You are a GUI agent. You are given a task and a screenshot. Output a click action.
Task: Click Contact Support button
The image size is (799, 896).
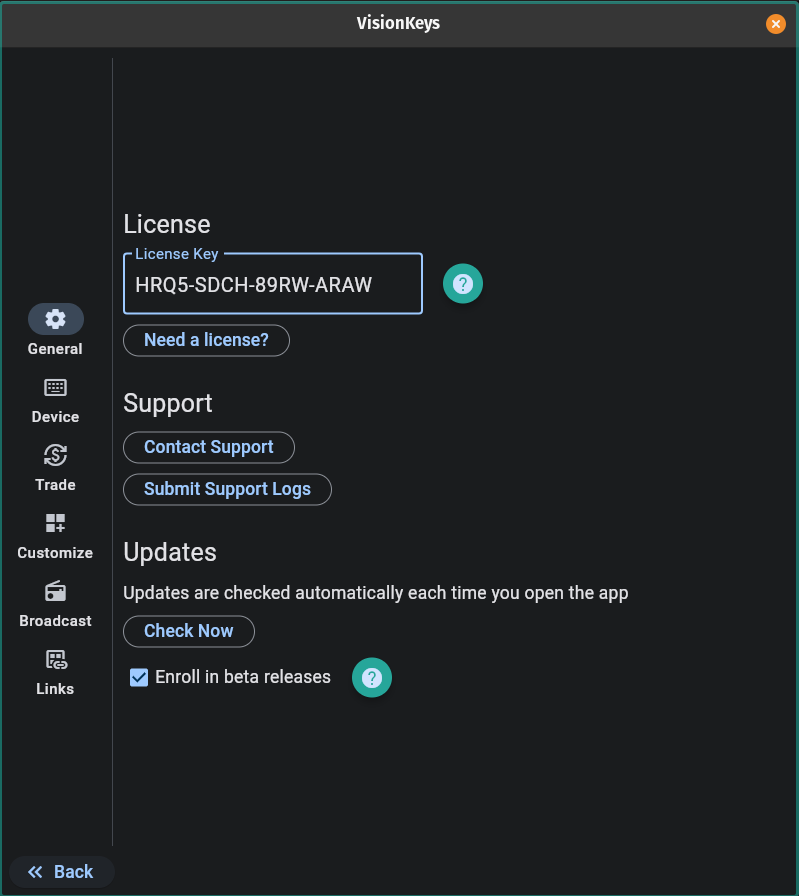[209, 447]
